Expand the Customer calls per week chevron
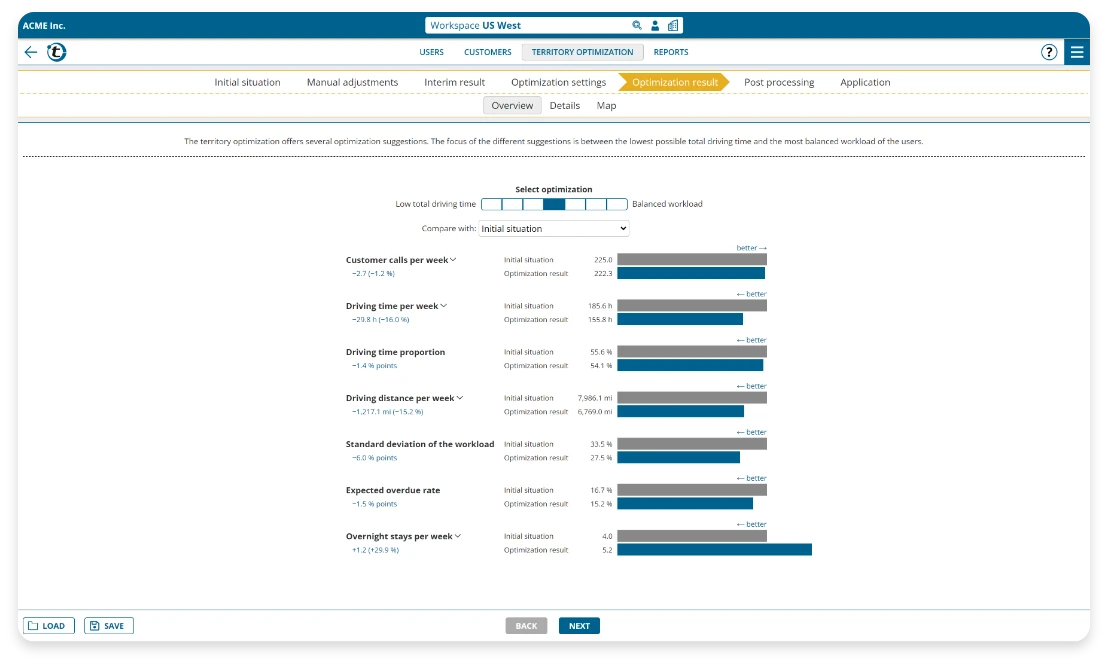The height and width of the screenshot is (666, 1108). tap(454, 259)
